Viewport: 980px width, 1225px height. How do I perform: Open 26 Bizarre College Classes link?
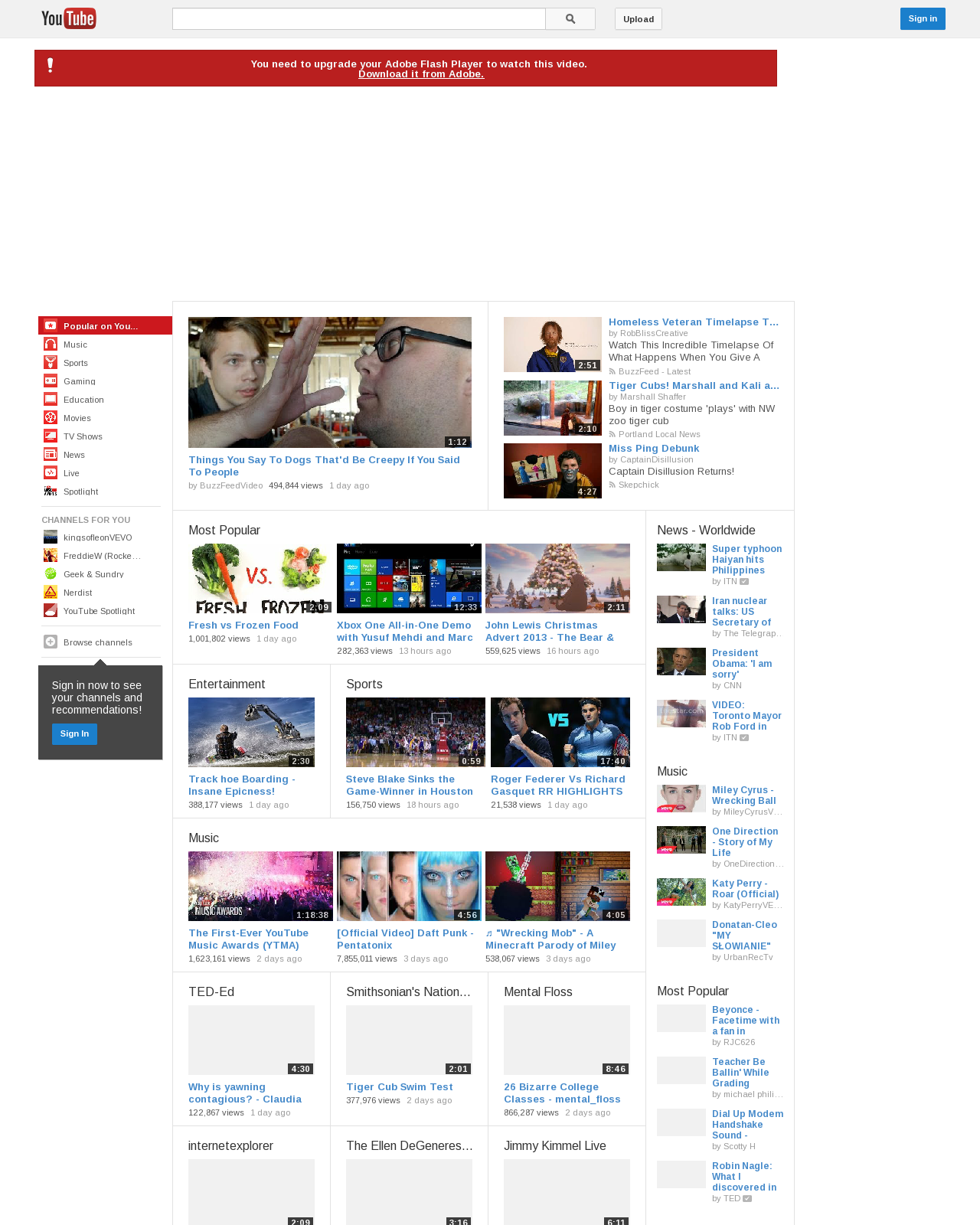(562, 1093)
